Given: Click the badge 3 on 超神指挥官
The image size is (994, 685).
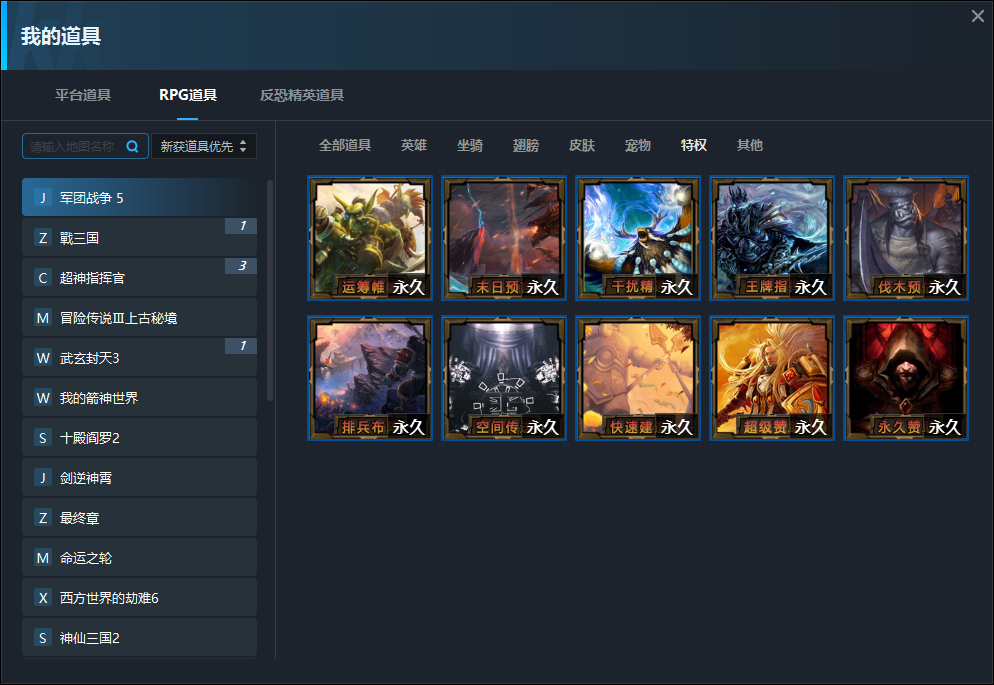Looking at the screenshot, I should (242, 266).
